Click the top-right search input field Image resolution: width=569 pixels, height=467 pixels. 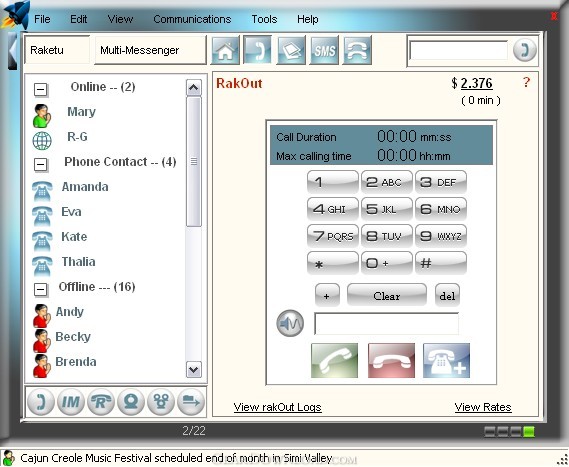[x=459, y=50]
